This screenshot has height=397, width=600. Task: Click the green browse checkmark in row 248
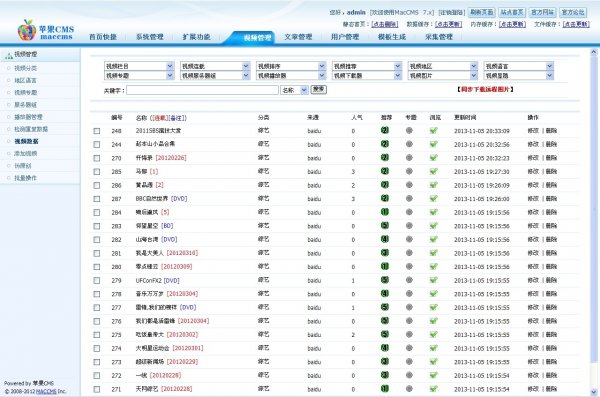click(434, 131)
